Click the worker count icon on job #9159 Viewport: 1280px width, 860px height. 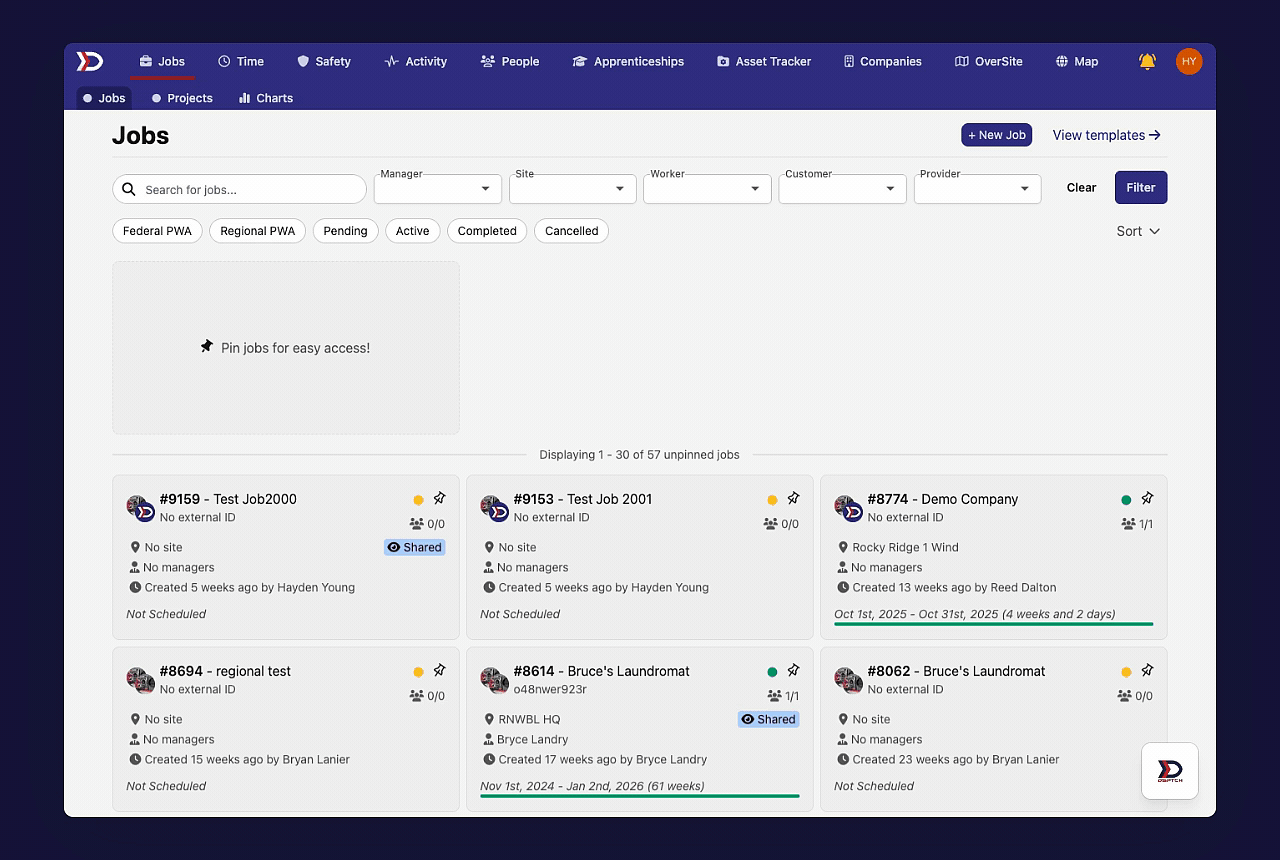pos(416,524)
